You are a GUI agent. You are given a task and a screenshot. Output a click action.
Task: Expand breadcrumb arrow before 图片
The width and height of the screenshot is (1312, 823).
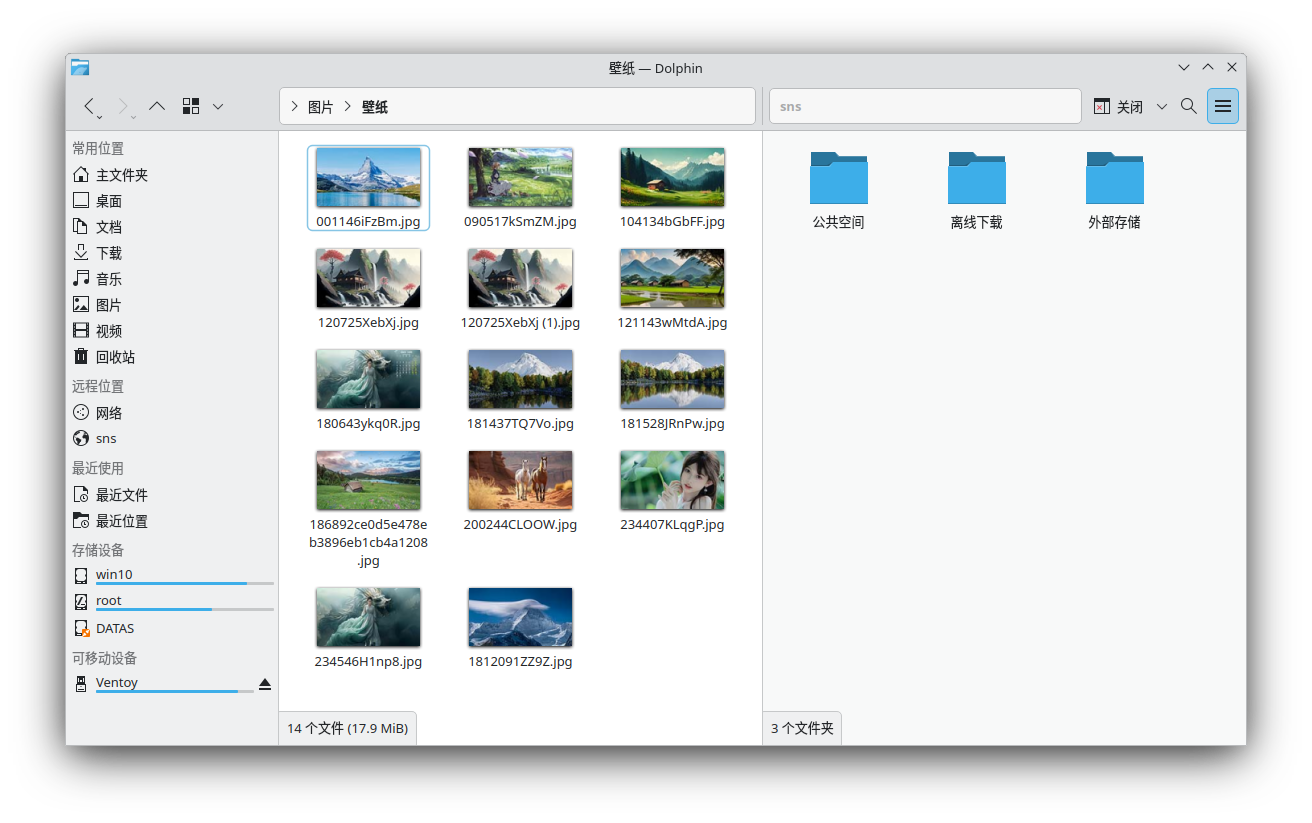(294, 106)
